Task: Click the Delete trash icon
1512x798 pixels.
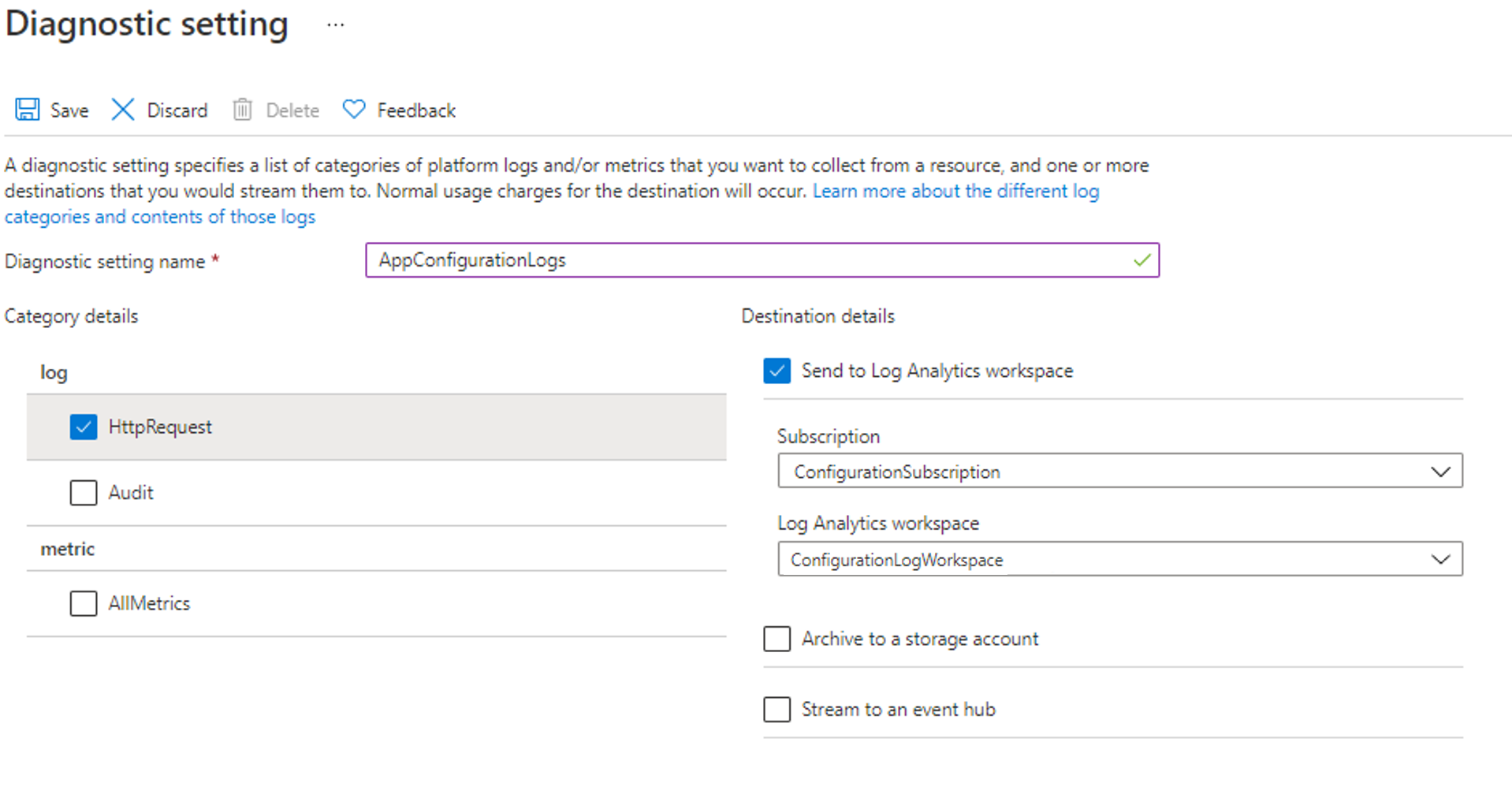Action: click(x=242, y=110)
